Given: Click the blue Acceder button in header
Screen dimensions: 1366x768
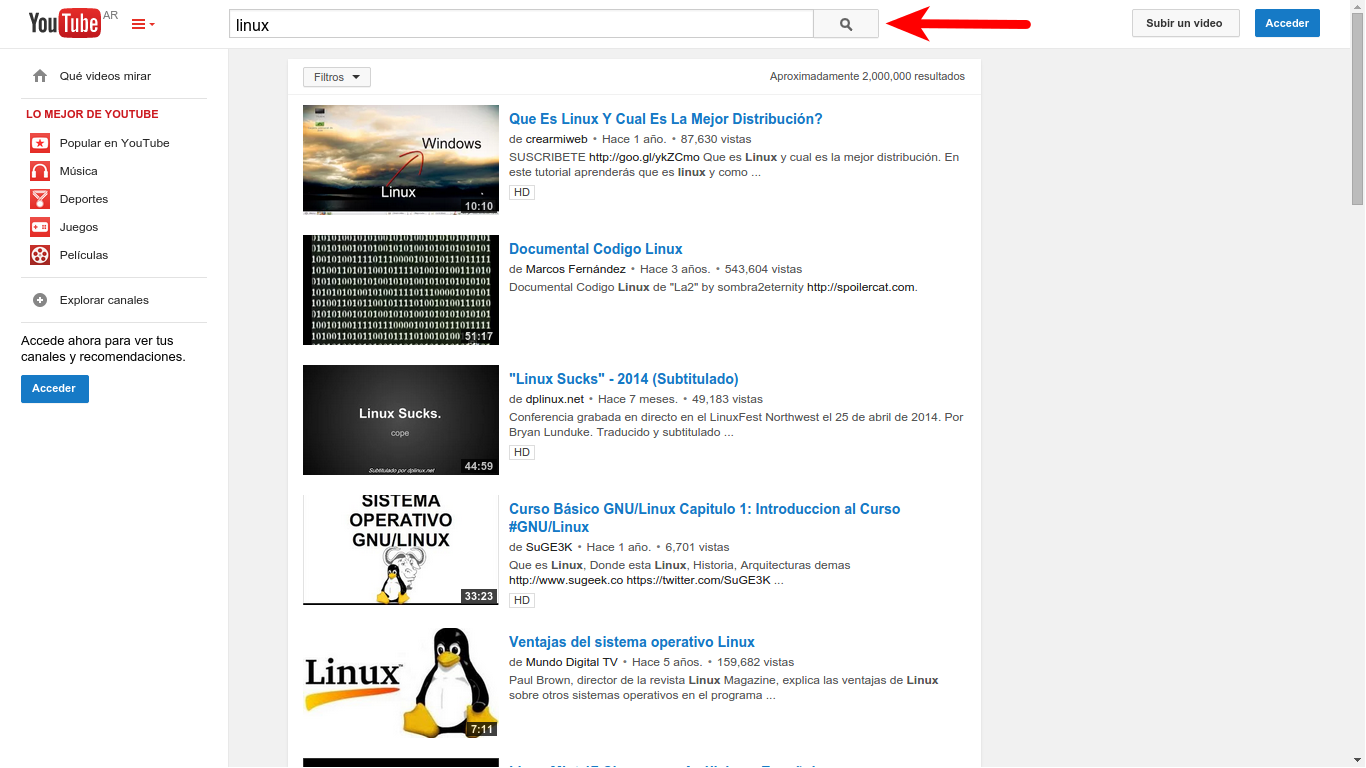Looking at the screenshot, I should [1287, 23].
